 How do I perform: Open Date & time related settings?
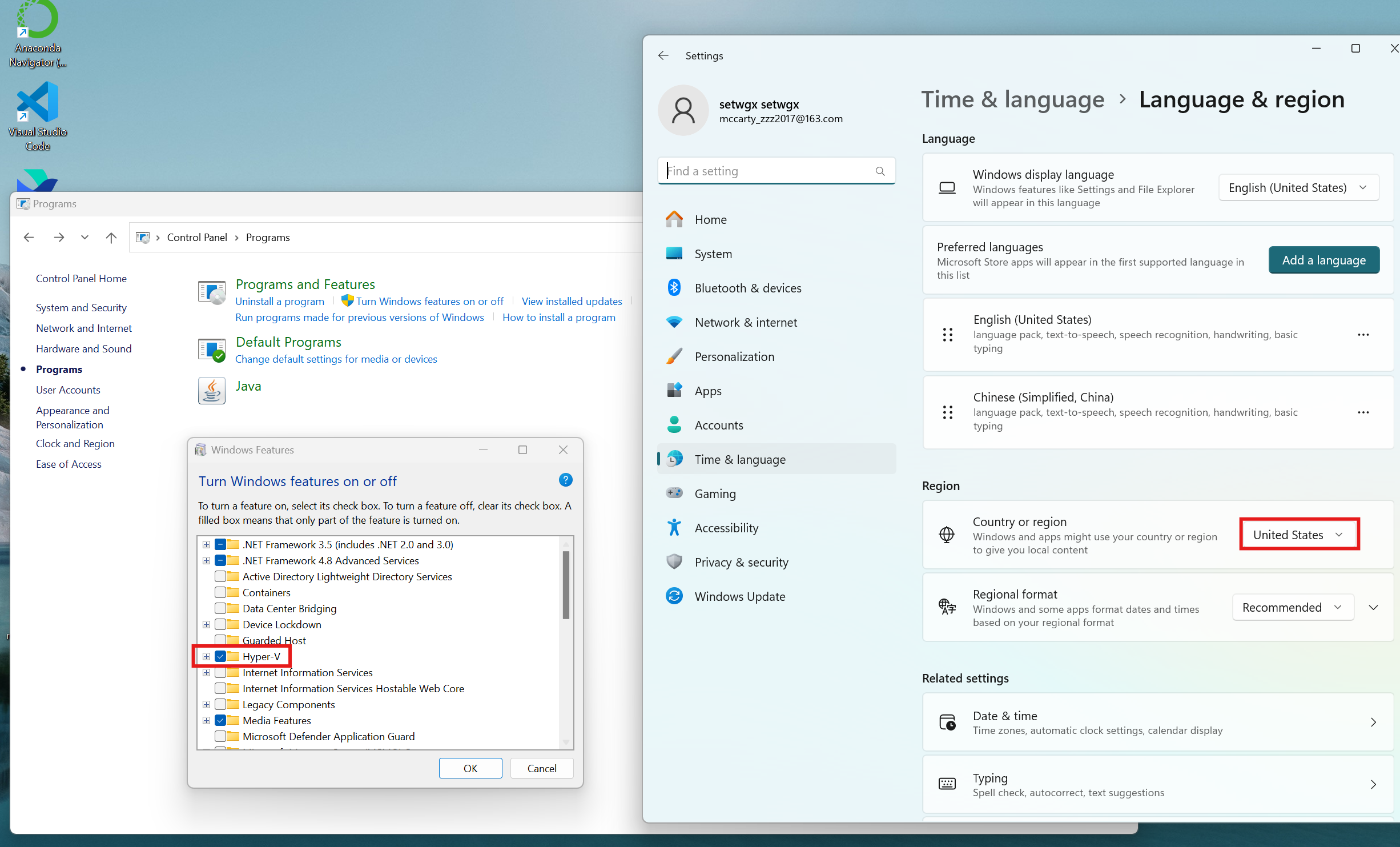[x=1158, y=722]
